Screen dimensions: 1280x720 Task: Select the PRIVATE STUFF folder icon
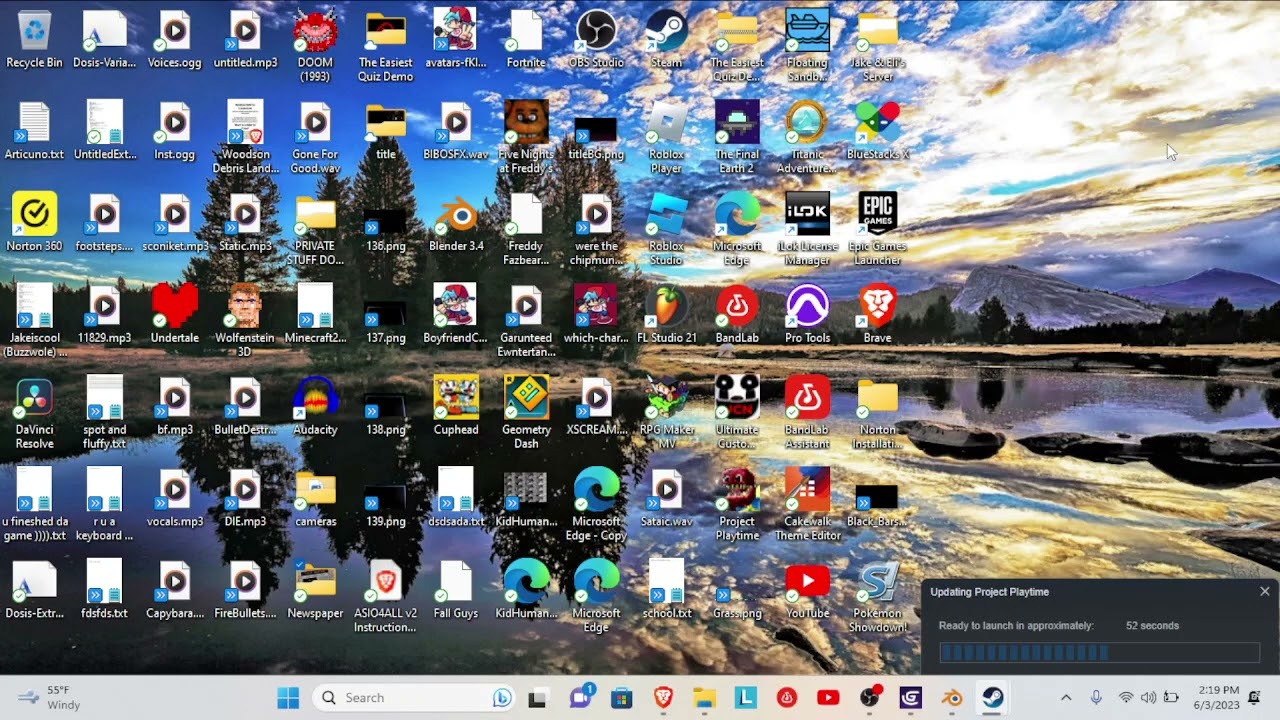[x=315, y=230]
